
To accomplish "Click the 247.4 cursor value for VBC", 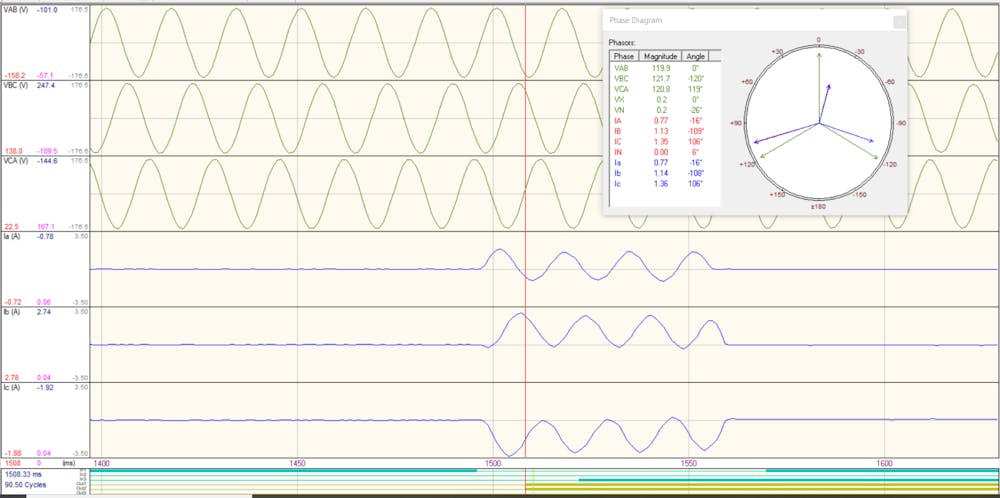I will pyautogui.click(x=47, y=85).
